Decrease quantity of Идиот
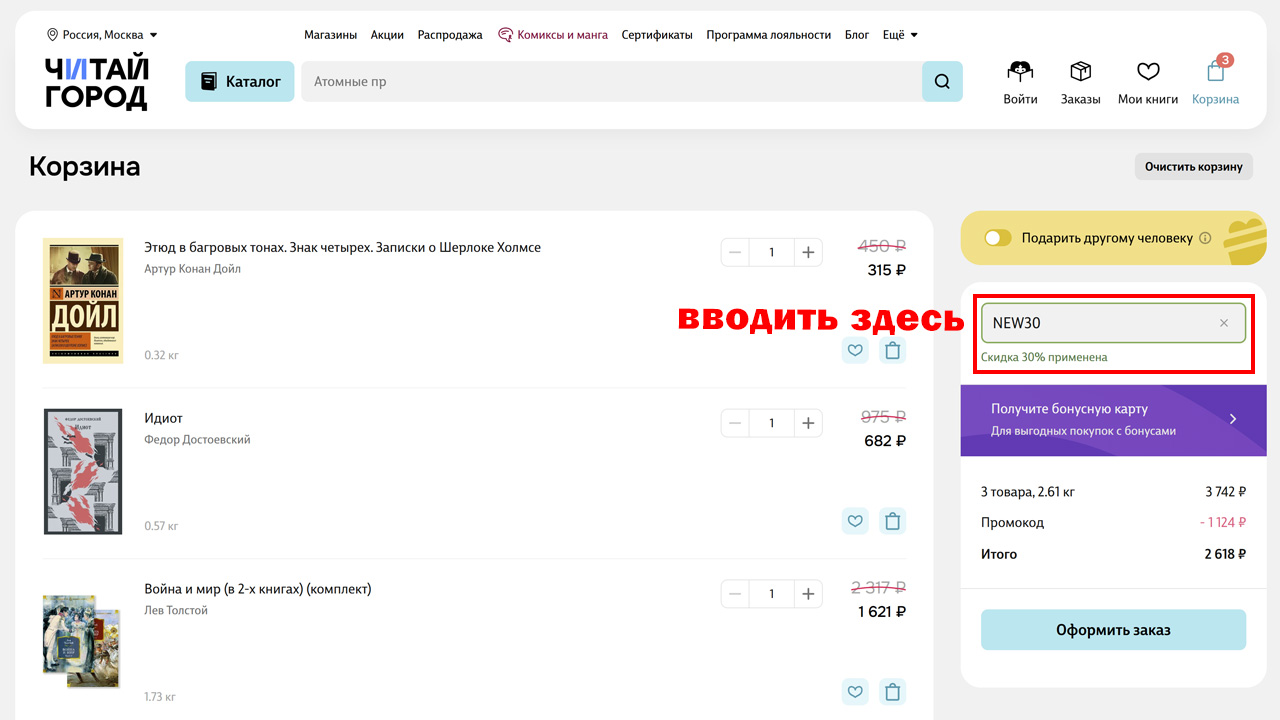This screenshot has width=1280, height=720. [735, 423]
